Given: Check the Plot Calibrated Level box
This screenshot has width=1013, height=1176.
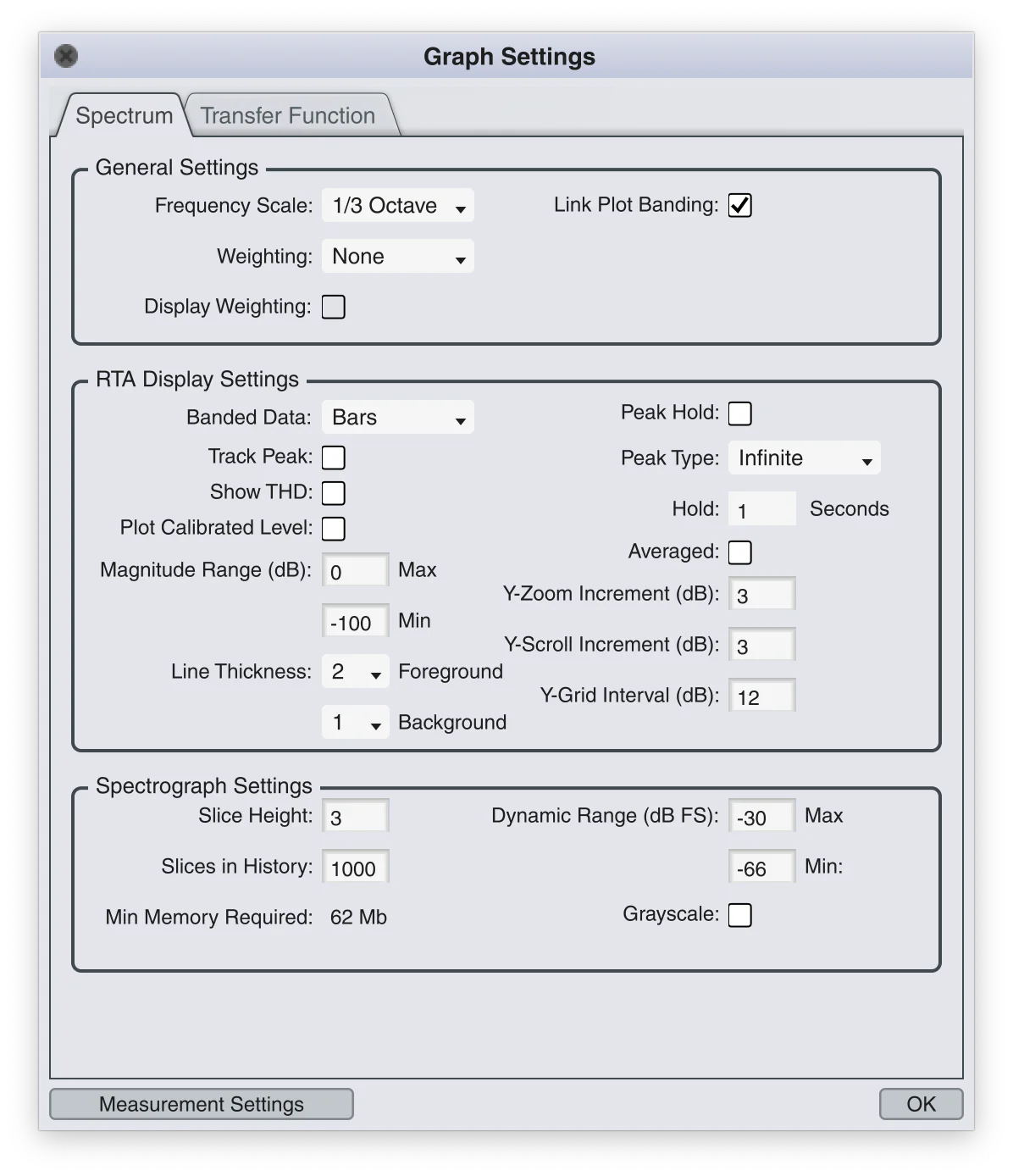Looking at the screenshot, I should pyautogui.click(x=334, y=529).
